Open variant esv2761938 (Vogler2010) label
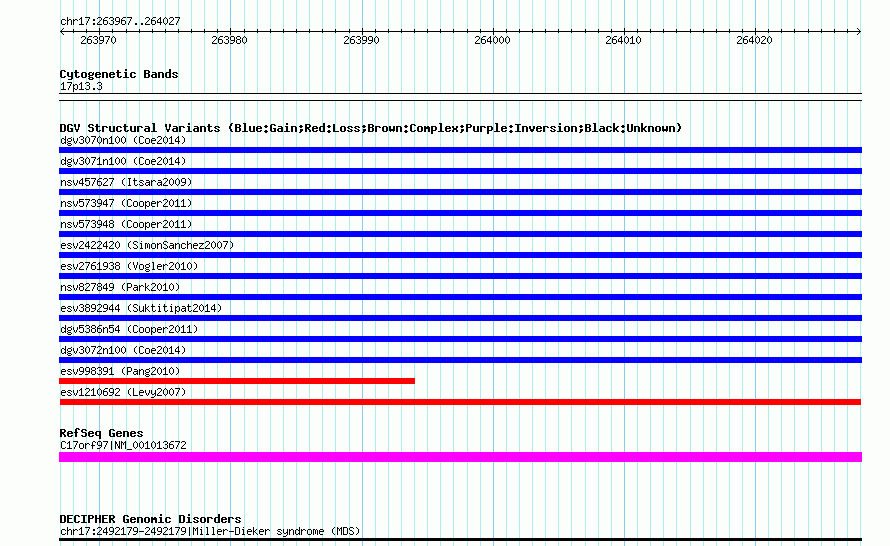This screenshot has width=890, height=546. click(129, 266)
